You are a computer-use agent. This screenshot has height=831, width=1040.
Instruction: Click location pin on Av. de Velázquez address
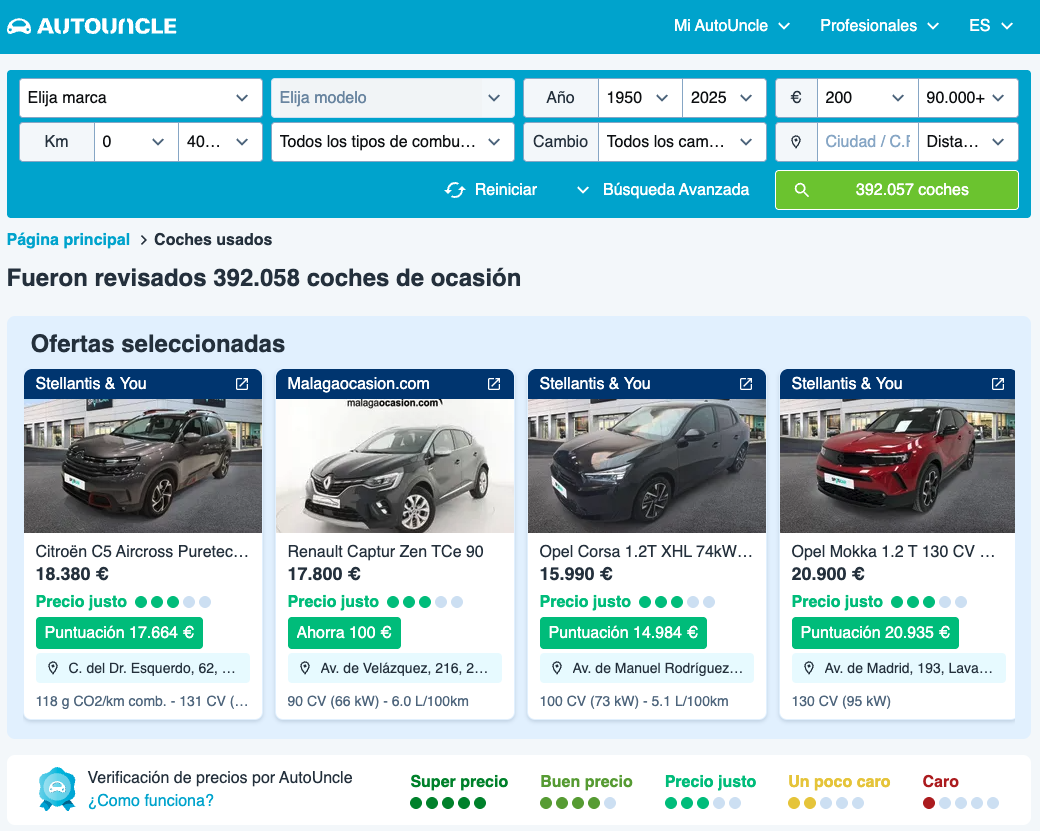pyautogui.click(x=305, y=669)
